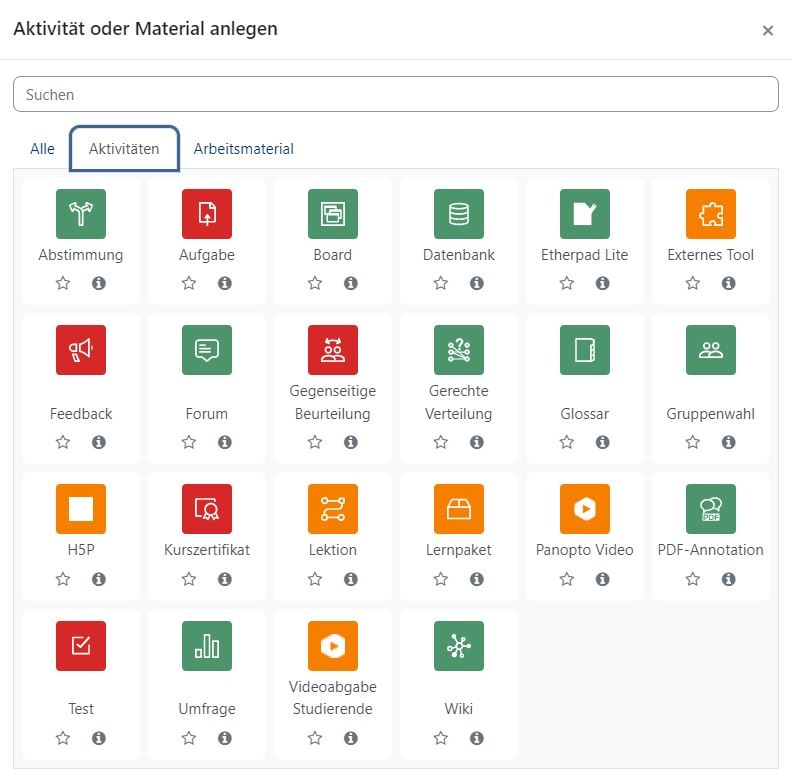
Task: Toggle favorite star for Test
Action: coord(63,738)
